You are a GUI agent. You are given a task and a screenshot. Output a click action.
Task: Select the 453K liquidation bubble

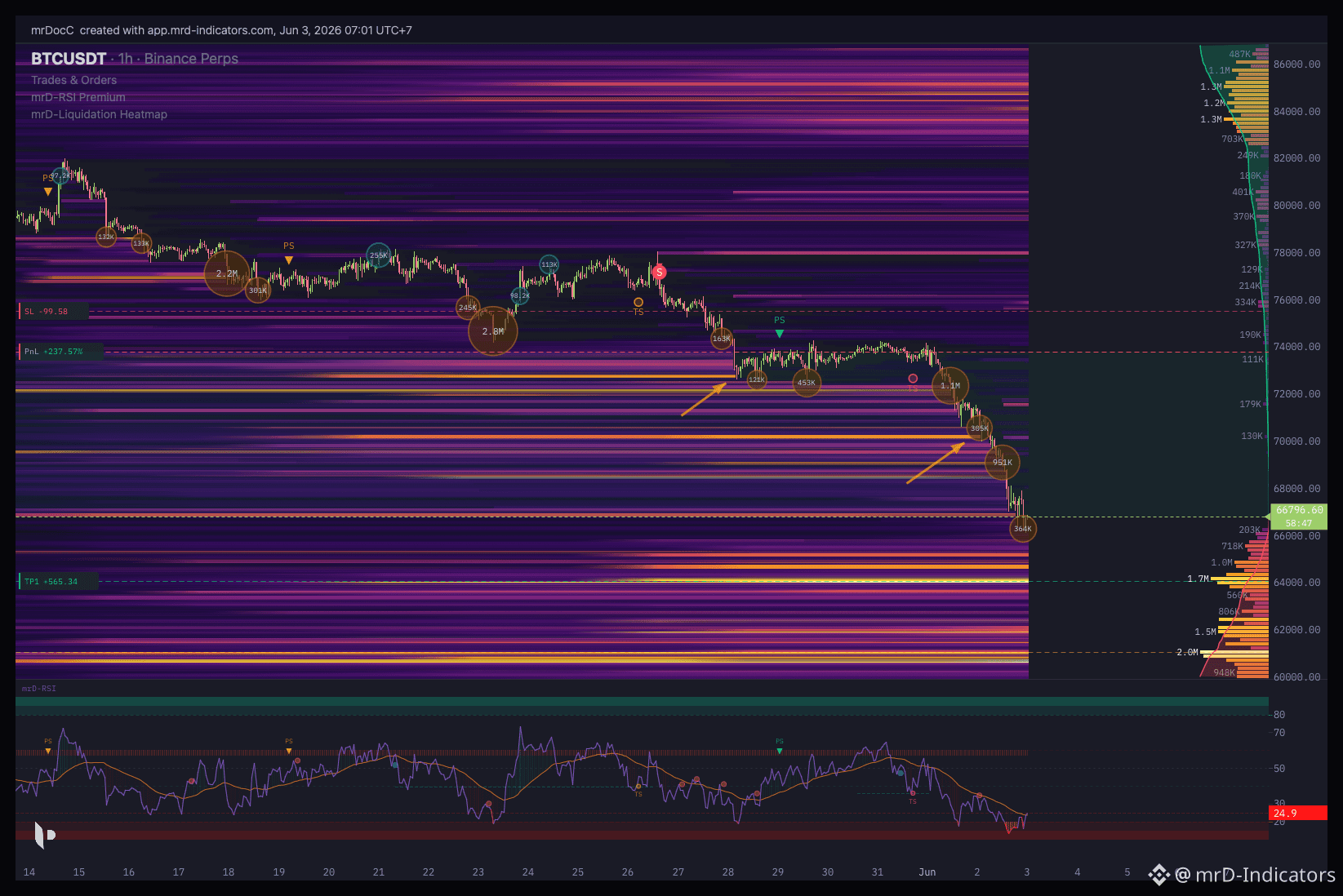click(807, 383)
